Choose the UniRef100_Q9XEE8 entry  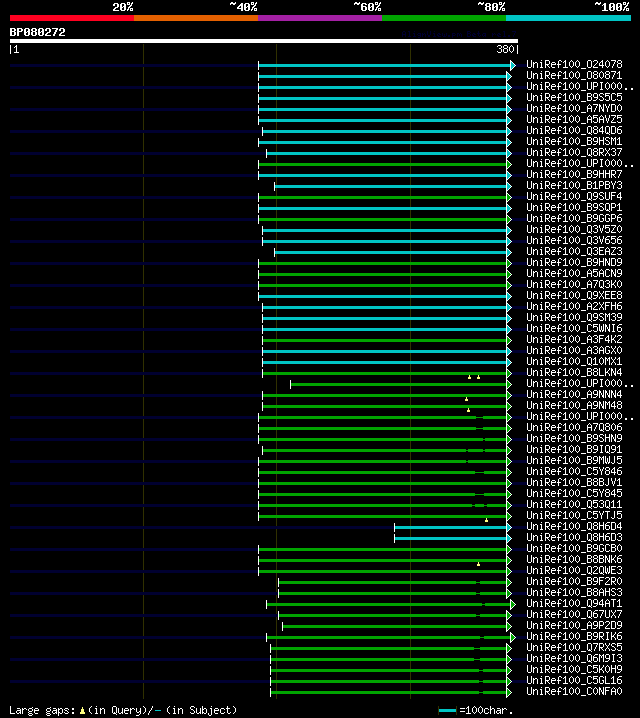574,295
